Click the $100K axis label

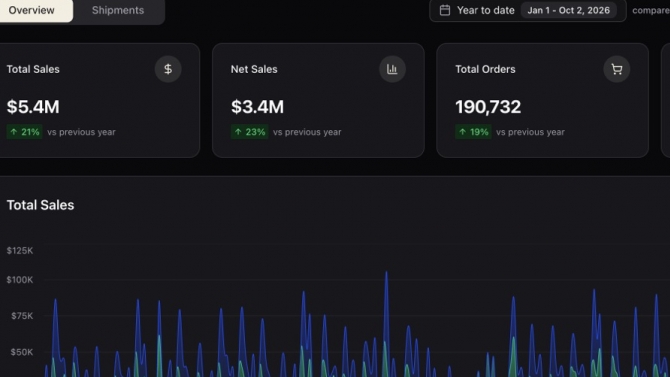[20, 280]
